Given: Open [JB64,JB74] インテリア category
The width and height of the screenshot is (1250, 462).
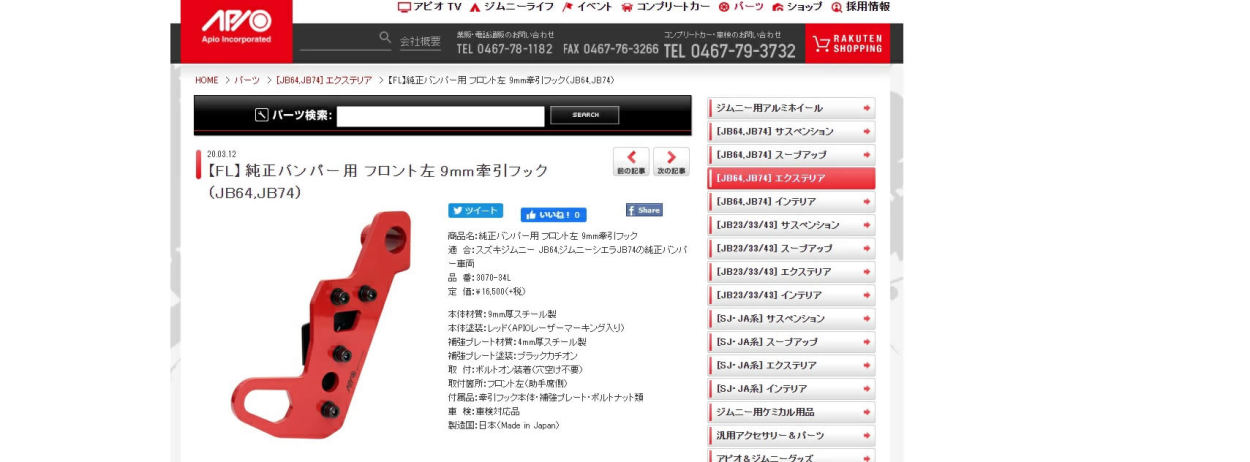Looking at the screenshot, I should point(791,202).
